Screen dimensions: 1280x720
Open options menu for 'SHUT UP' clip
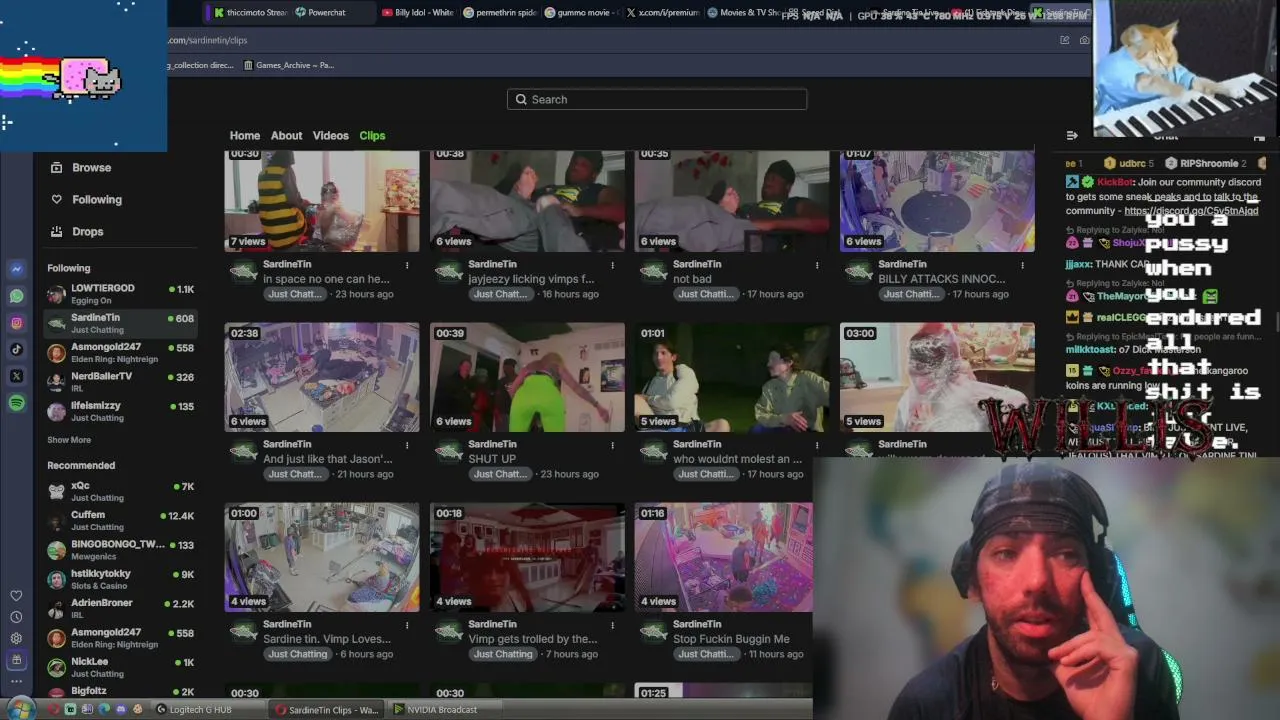(612, 445)
